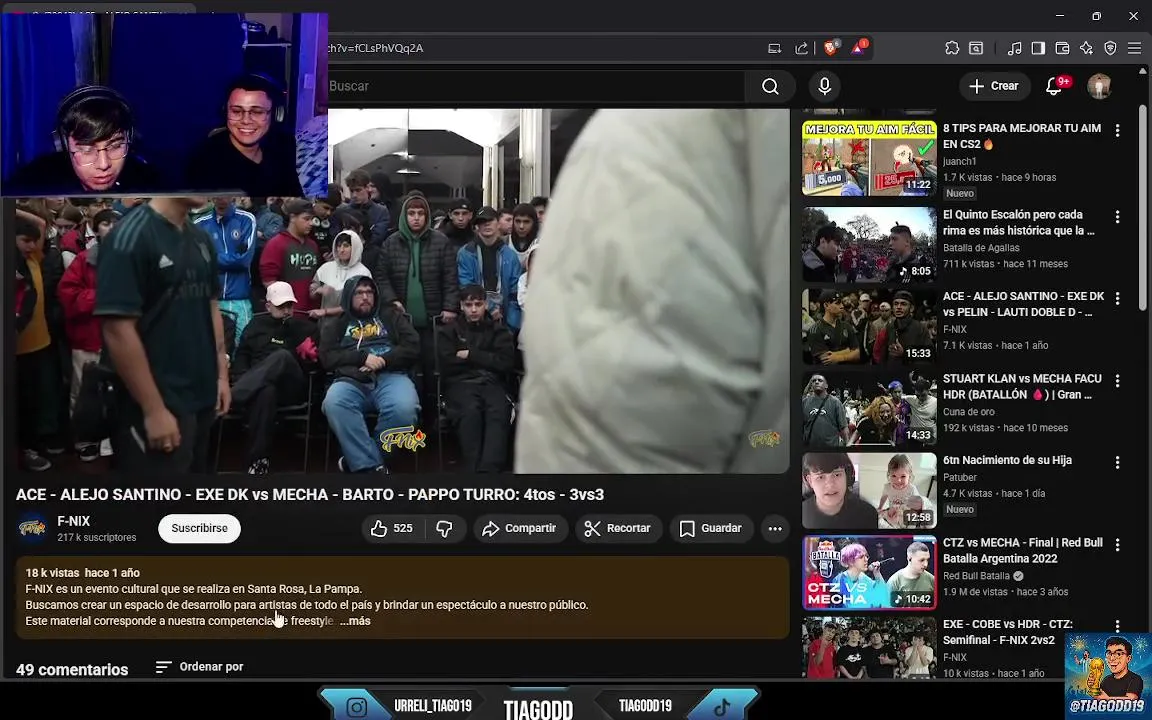Click the video title ACE - ALEJO SANTINO text
This screenshot has height=720, width=1152.
tap(309, 494)
